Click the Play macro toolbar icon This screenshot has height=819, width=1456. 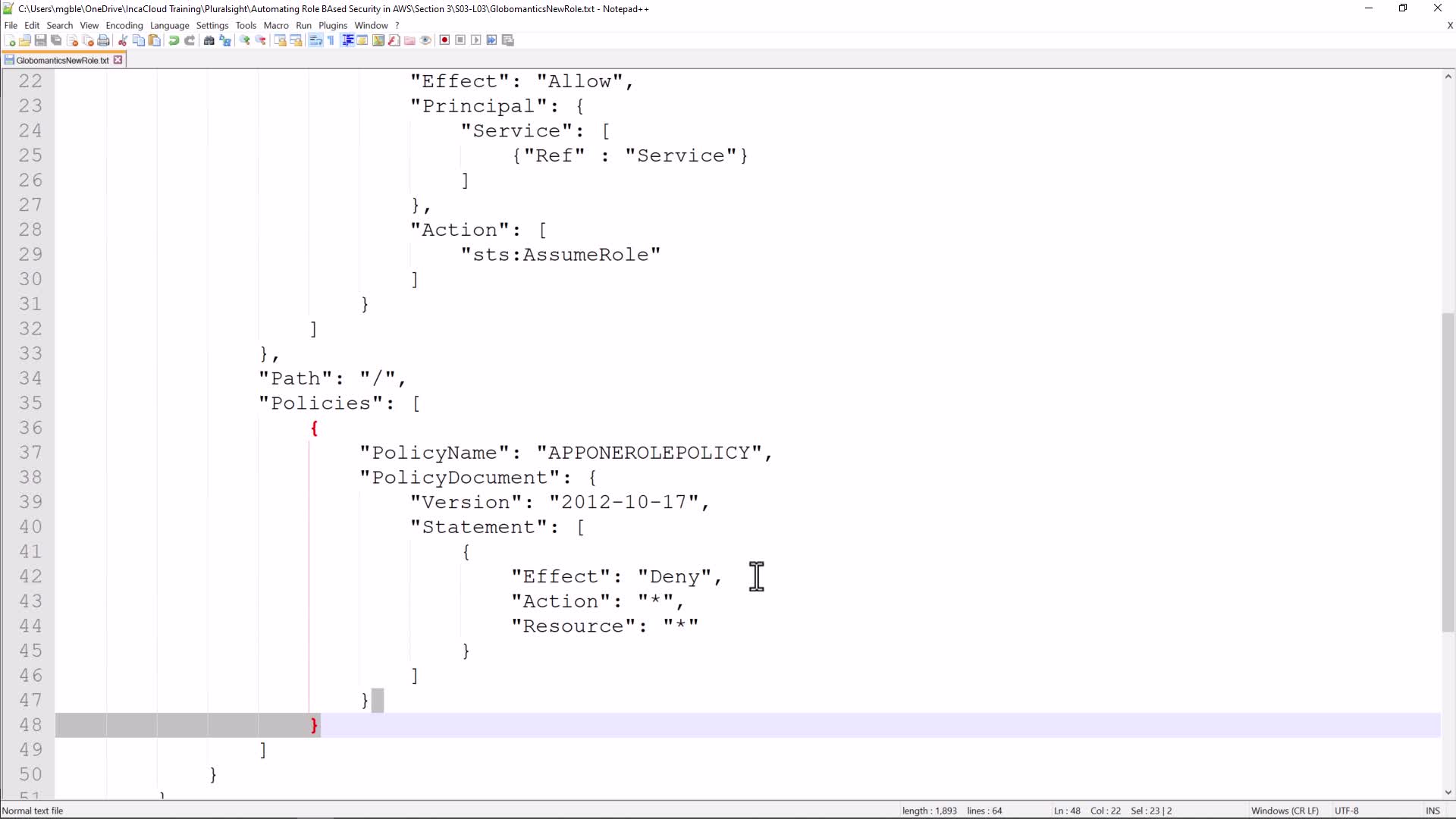point(476,40)
